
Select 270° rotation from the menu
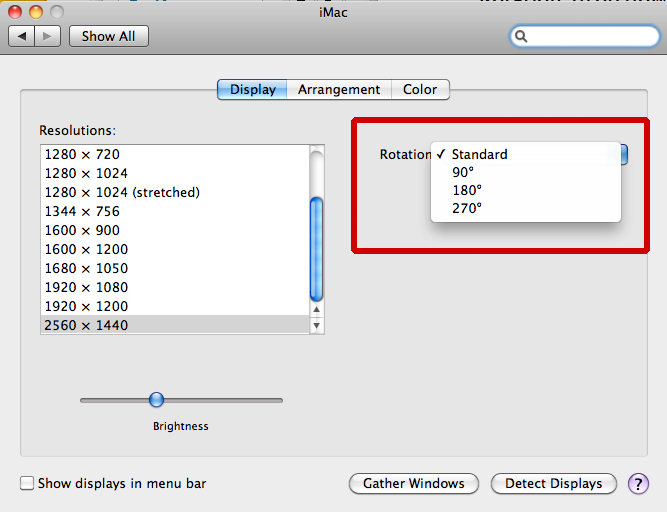[526, 208]
